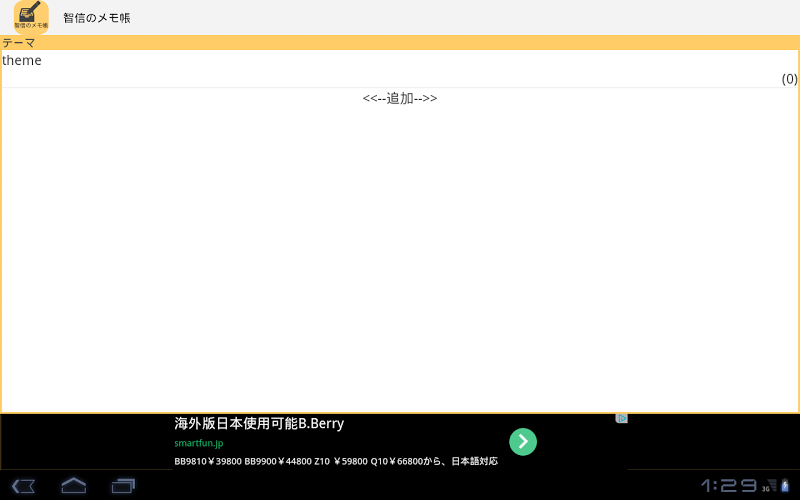800x500 pixels.
Task: Follow the smartfun.jp ad link
Action: point(199,443)
